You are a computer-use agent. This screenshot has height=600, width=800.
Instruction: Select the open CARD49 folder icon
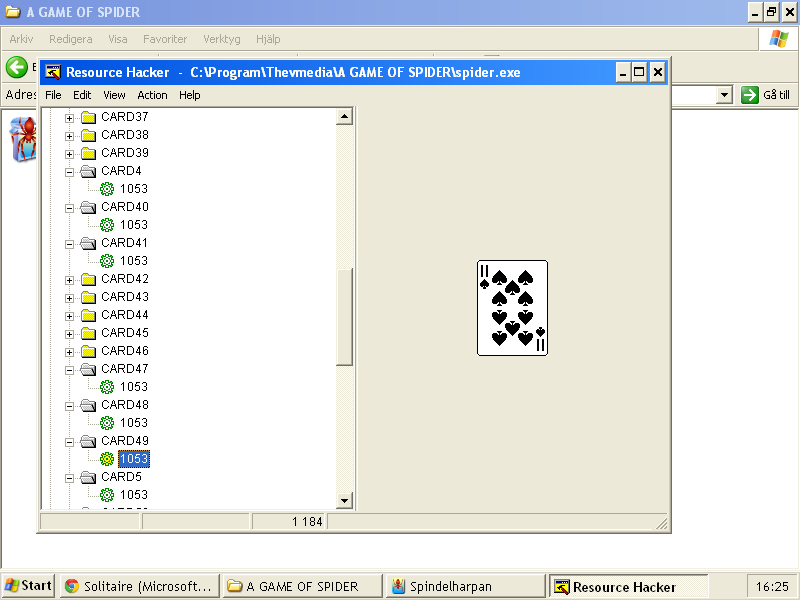pyautogui.click(x=89, y=441)
